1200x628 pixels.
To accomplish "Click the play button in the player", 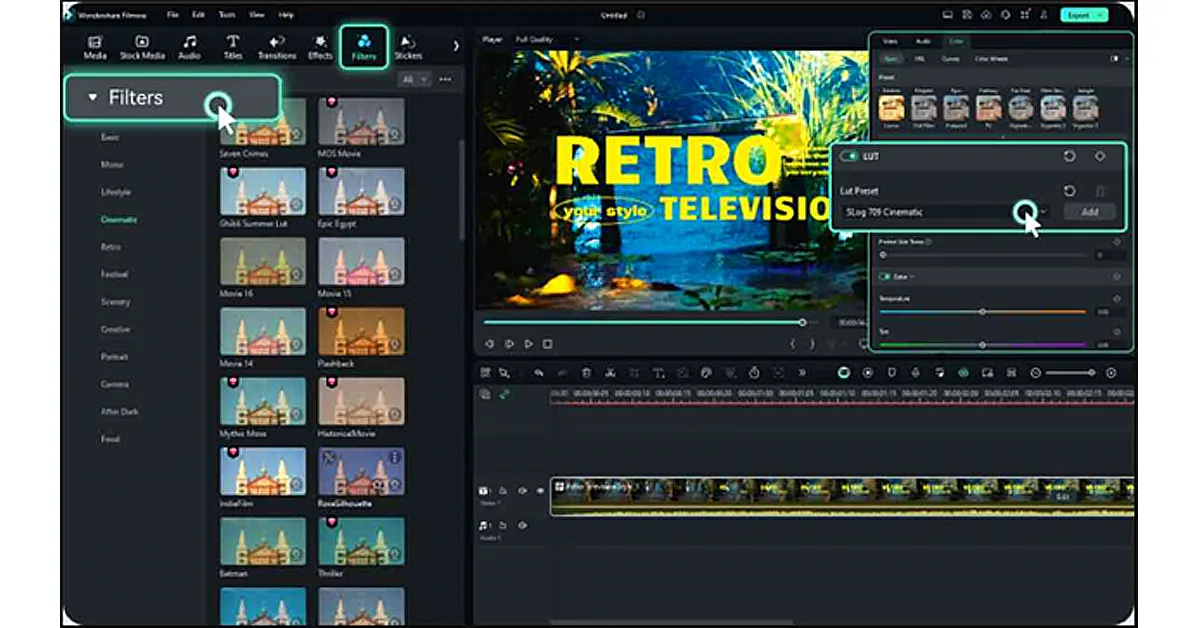I will [x=529, y=344].
